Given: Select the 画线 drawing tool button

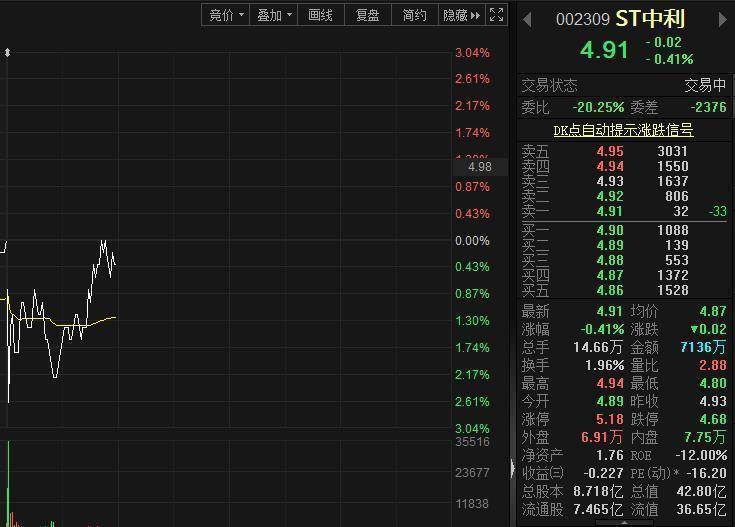Looking at the screenshot, I should click(x=321, y=15).
